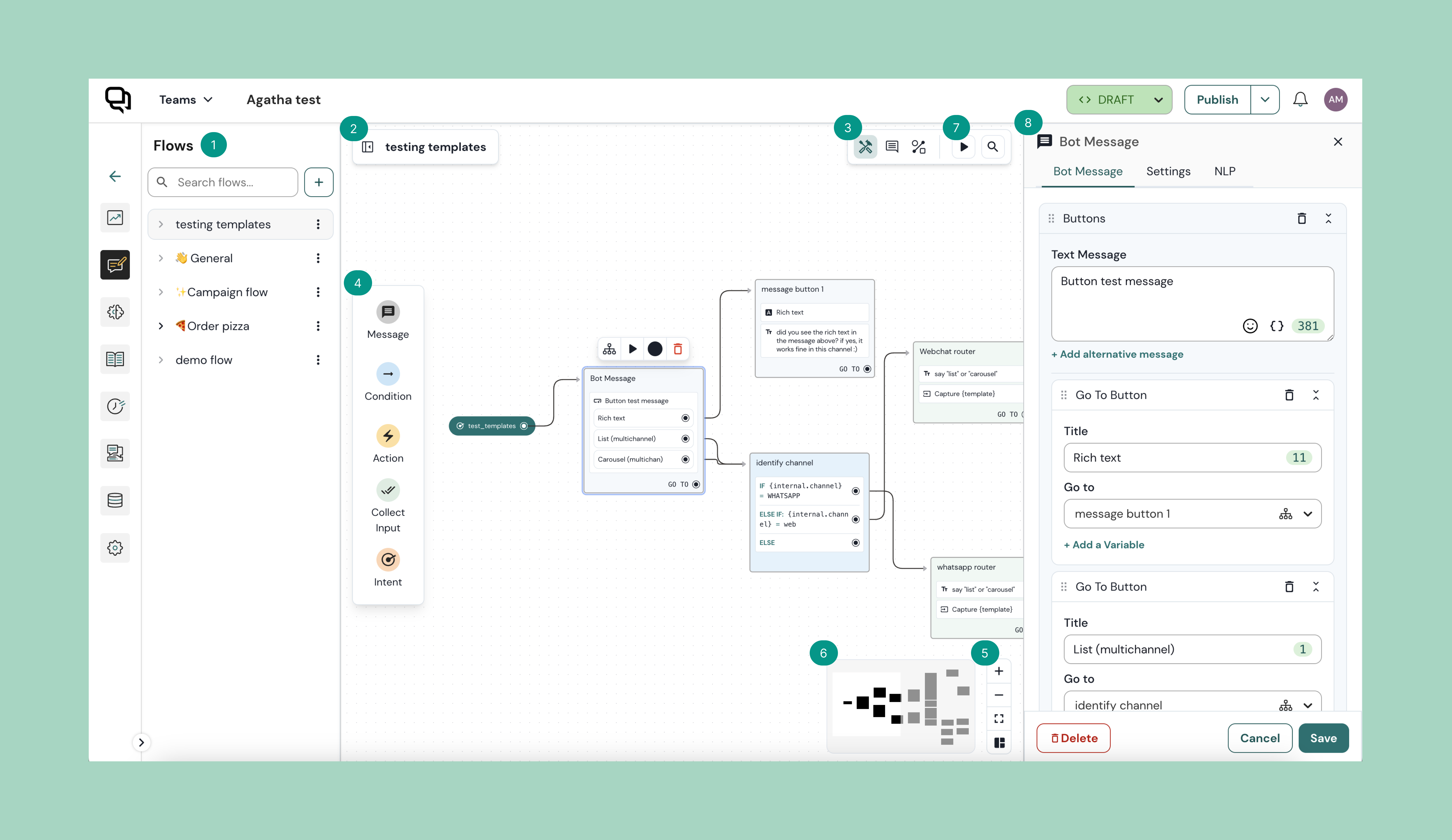Switch to the NLP tab
Screen dimensions: 1452x840
(x=1224, y=171)
